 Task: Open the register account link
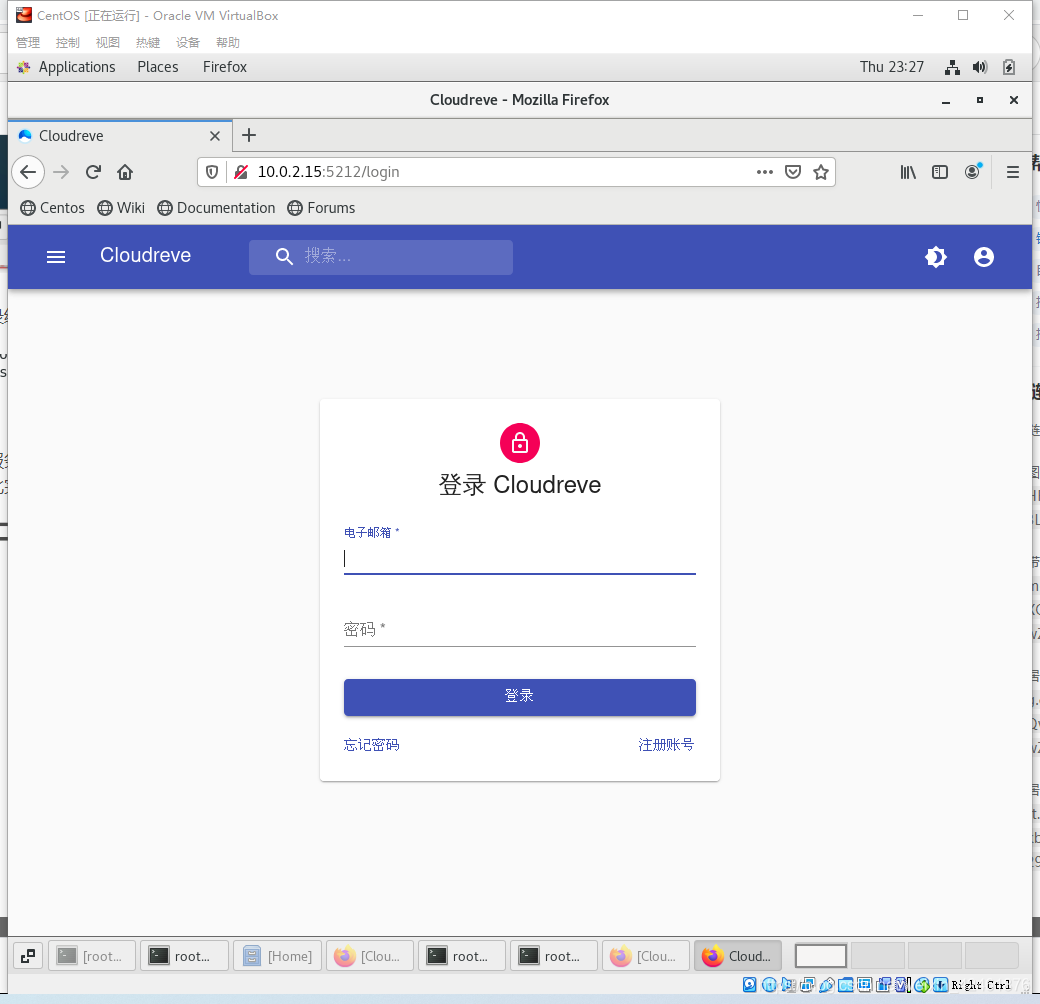(666, 745)
